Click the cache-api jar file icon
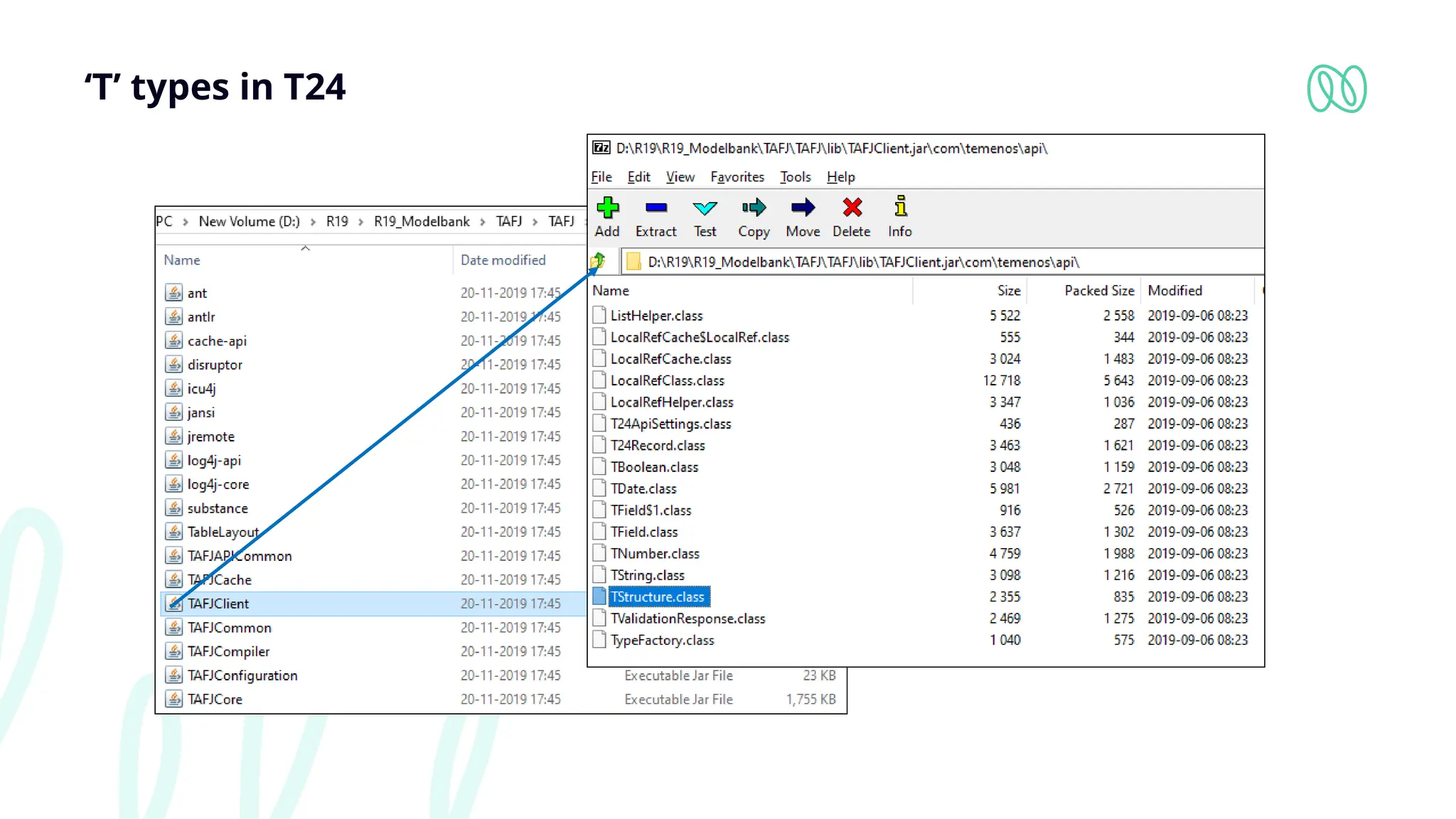The height and width of the screenshot is (819, 1456). coord(173,341)
